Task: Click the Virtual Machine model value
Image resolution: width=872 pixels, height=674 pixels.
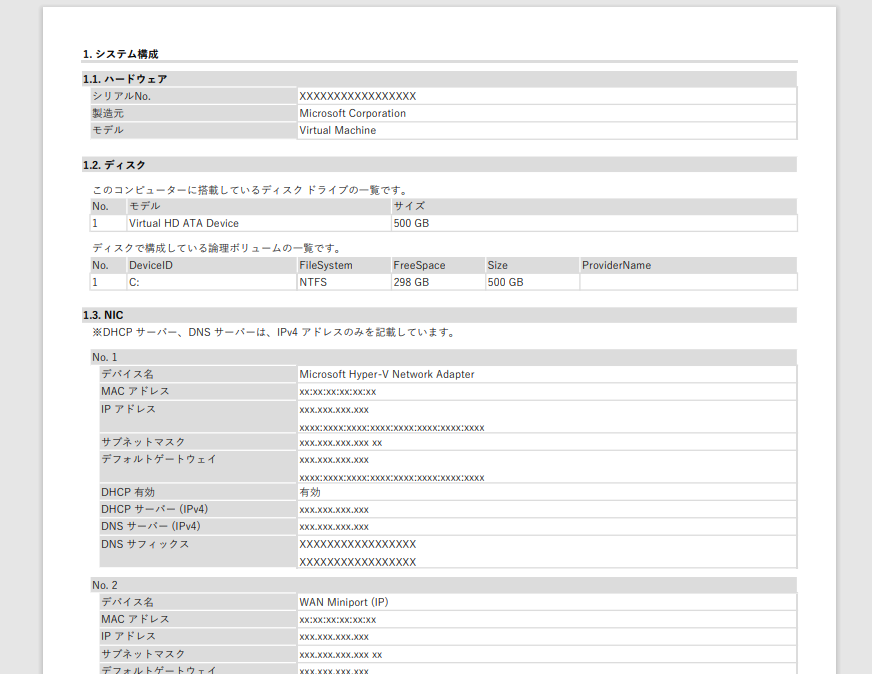Action: coord(337,130)
